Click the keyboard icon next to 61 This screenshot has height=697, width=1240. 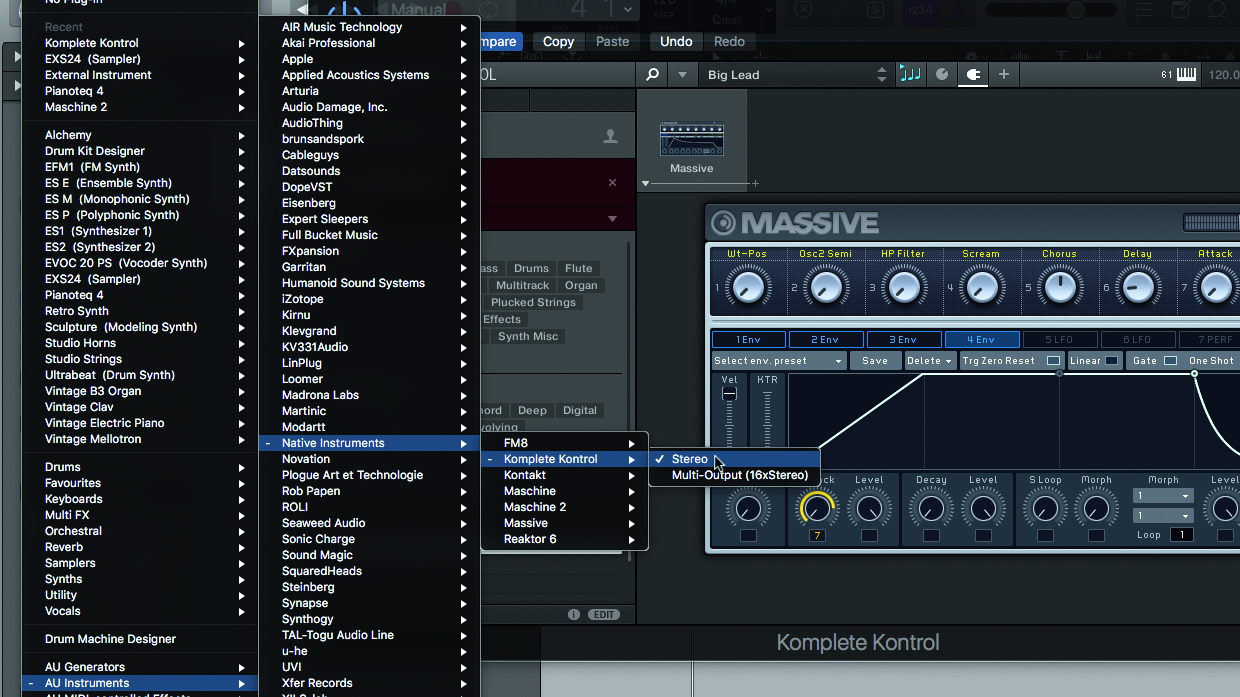[x=1187, y=75]
